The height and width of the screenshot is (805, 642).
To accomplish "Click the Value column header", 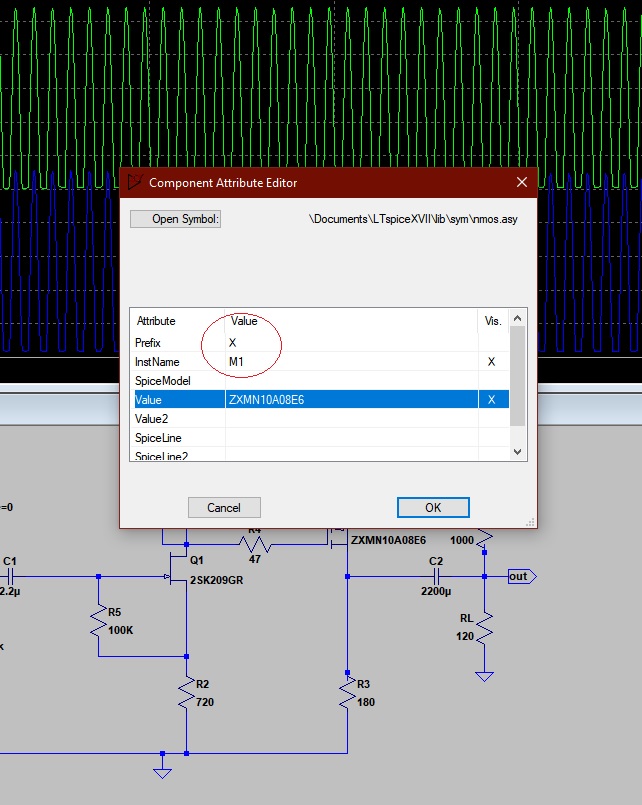I will click(x=244, y=321).
